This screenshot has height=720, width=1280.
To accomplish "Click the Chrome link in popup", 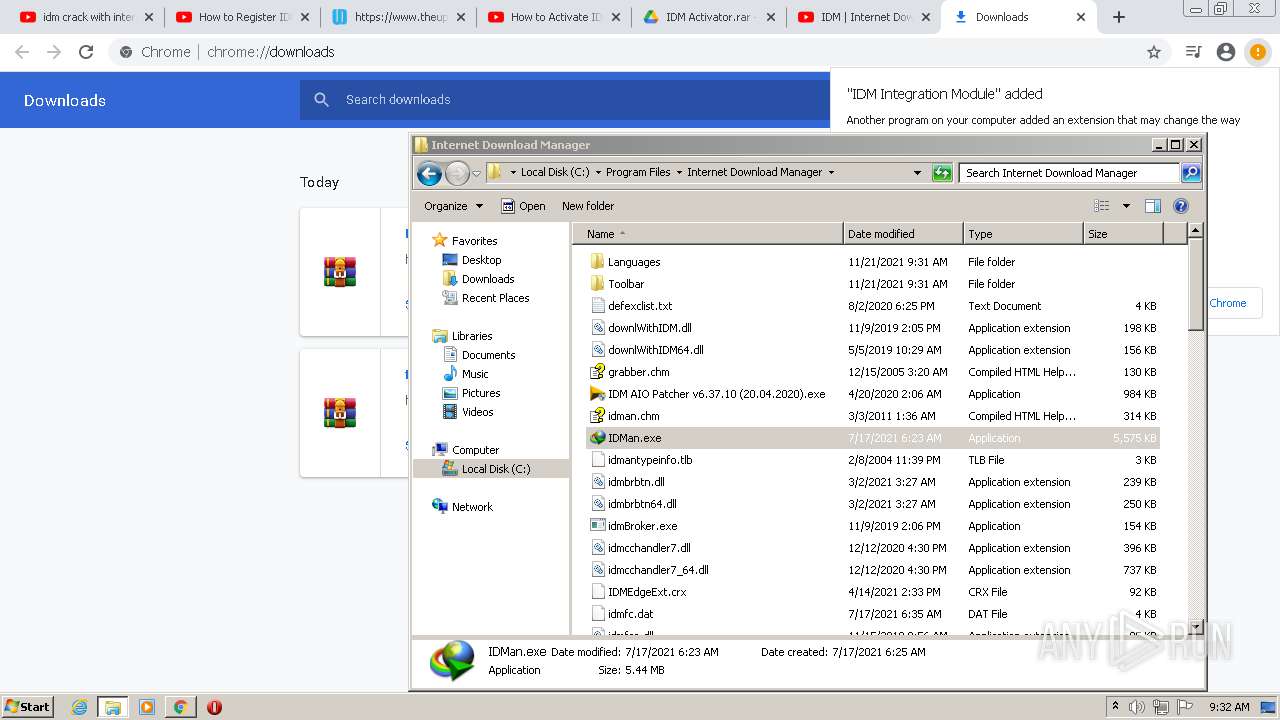I will click(1227, 303).
